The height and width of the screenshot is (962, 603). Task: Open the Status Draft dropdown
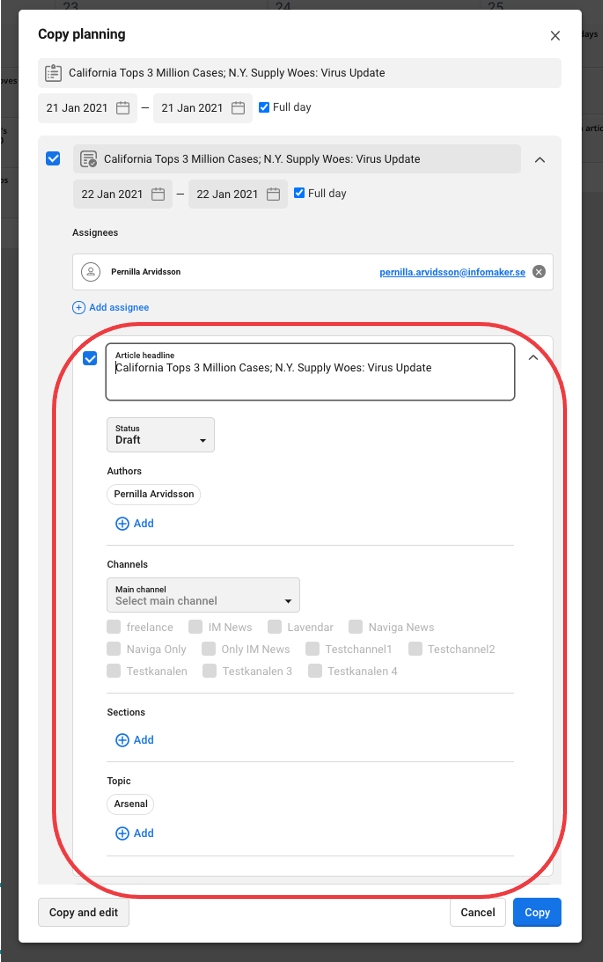(x=160, y=435)
